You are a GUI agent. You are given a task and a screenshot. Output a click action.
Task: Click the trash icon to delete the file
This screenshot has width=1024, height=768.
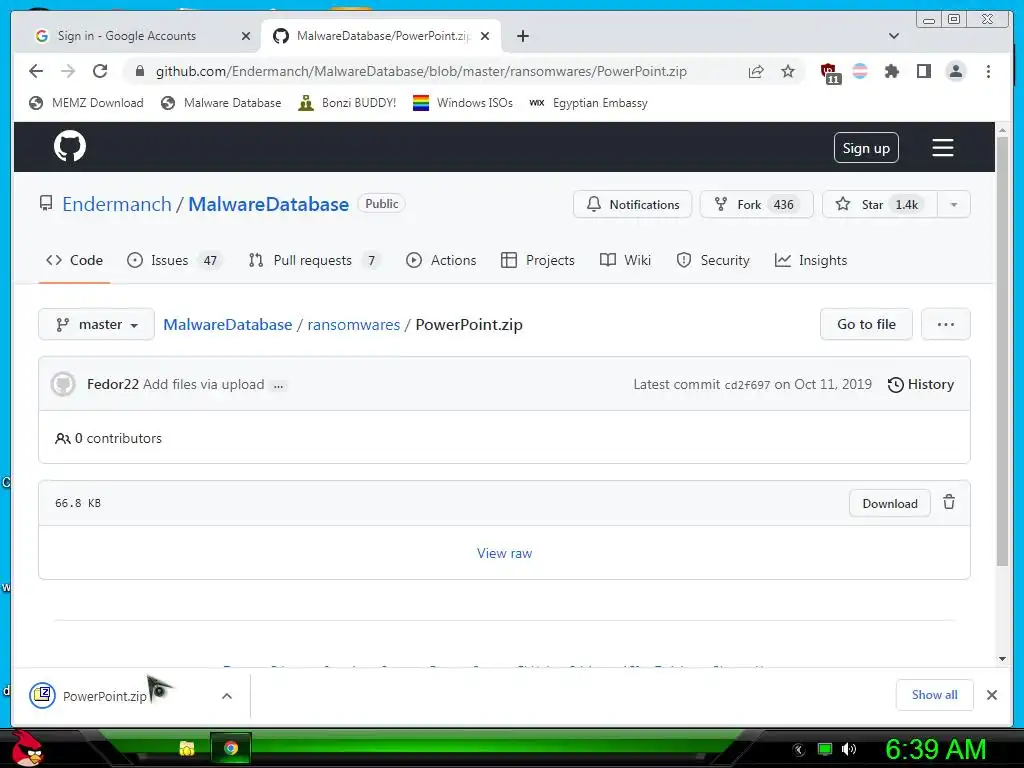(949, 502)
